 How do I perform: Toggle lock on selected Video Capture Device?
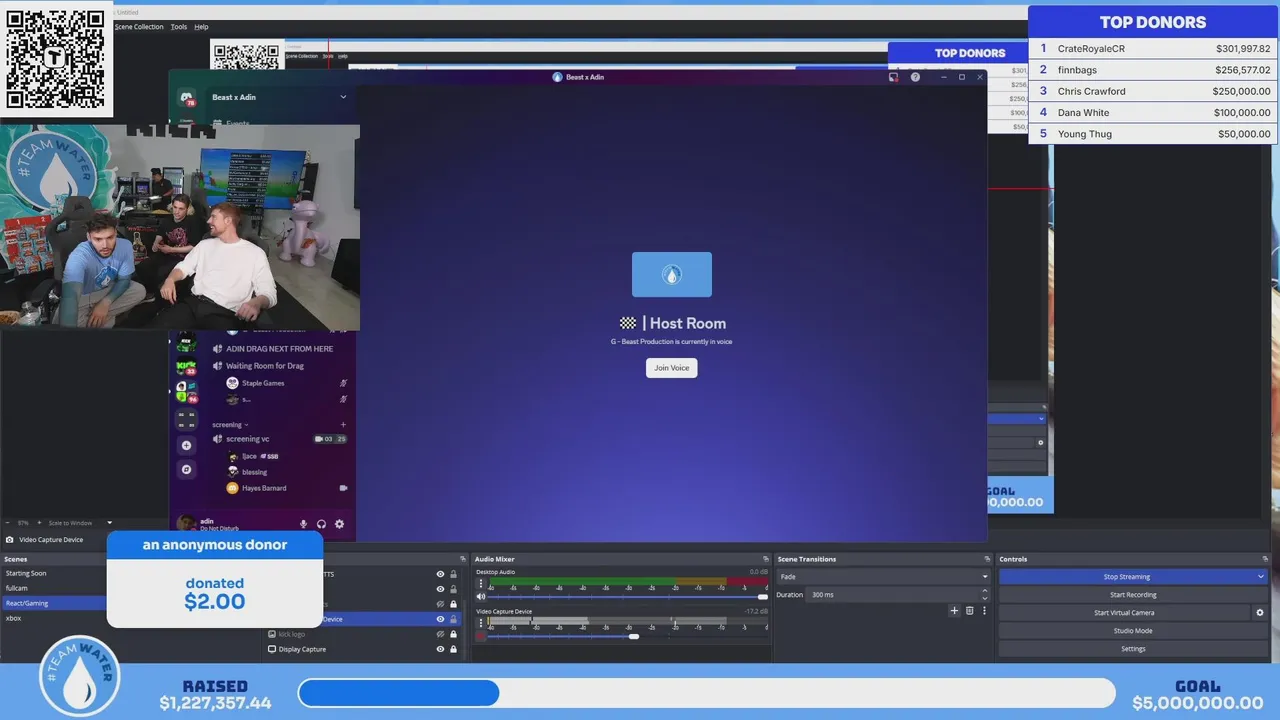point(453,619)
